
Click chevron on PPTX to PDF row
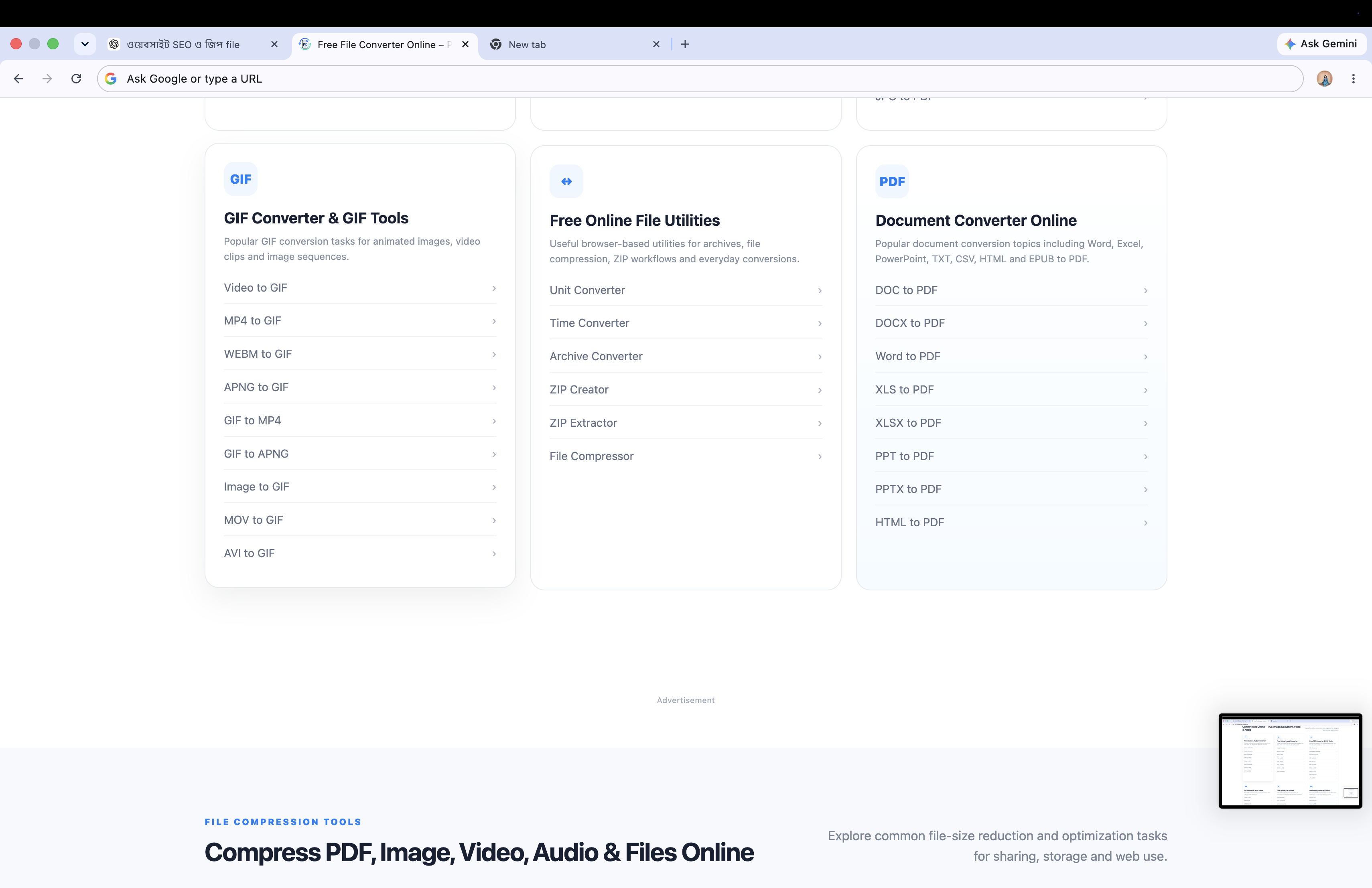pyautogui.click(x=1145, y=490)
